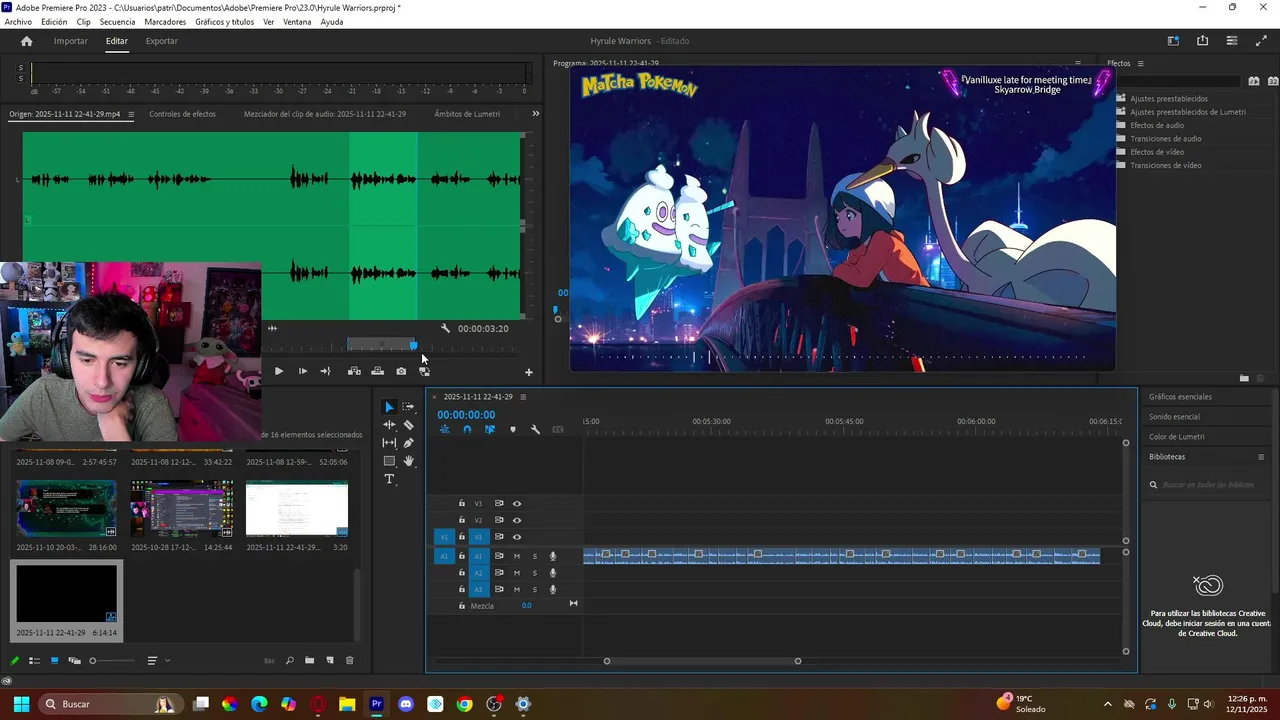Adjust the Project panel thumbnail zoom slider

[x=93, y=661]
